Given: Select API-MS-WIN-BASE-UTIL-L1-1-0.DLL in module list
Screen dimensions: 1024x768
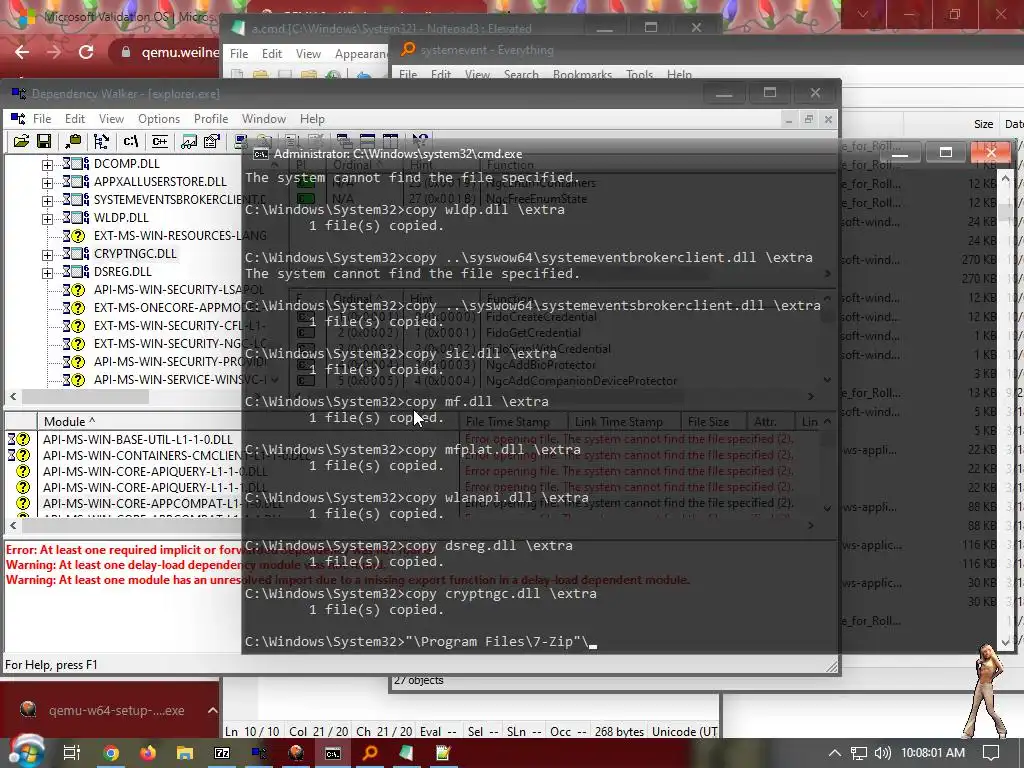Looking at the screenshot, I should pos(138,440).
